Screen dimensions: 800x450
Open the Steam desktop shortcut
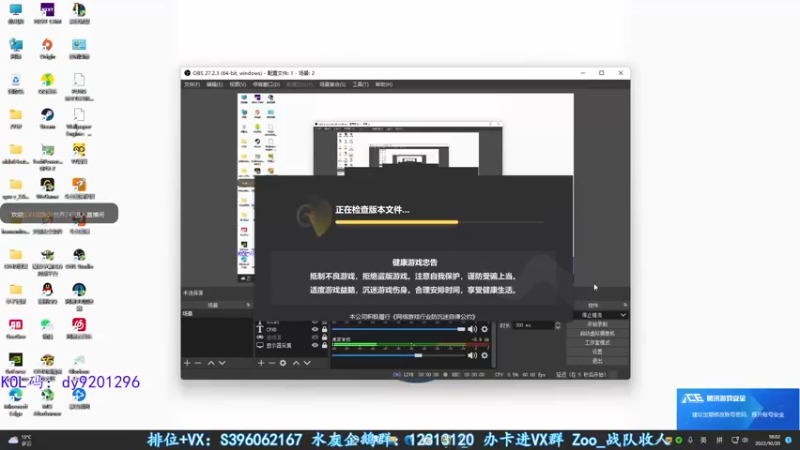pyautogui.click(x=47, y=118)
